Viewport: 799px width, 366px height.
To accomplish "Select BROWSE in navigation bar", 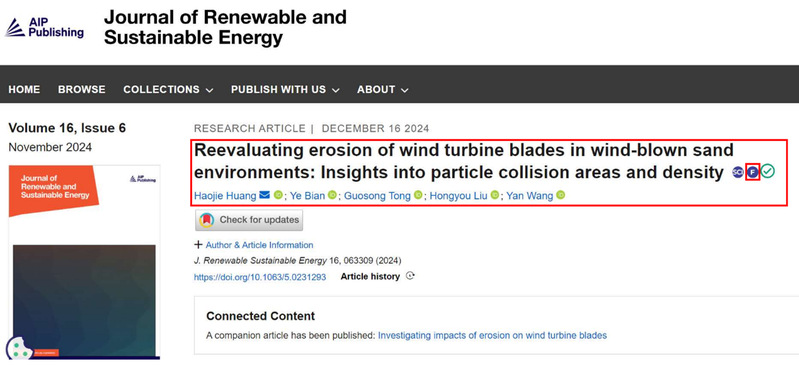I will click(x=82, y=90).
